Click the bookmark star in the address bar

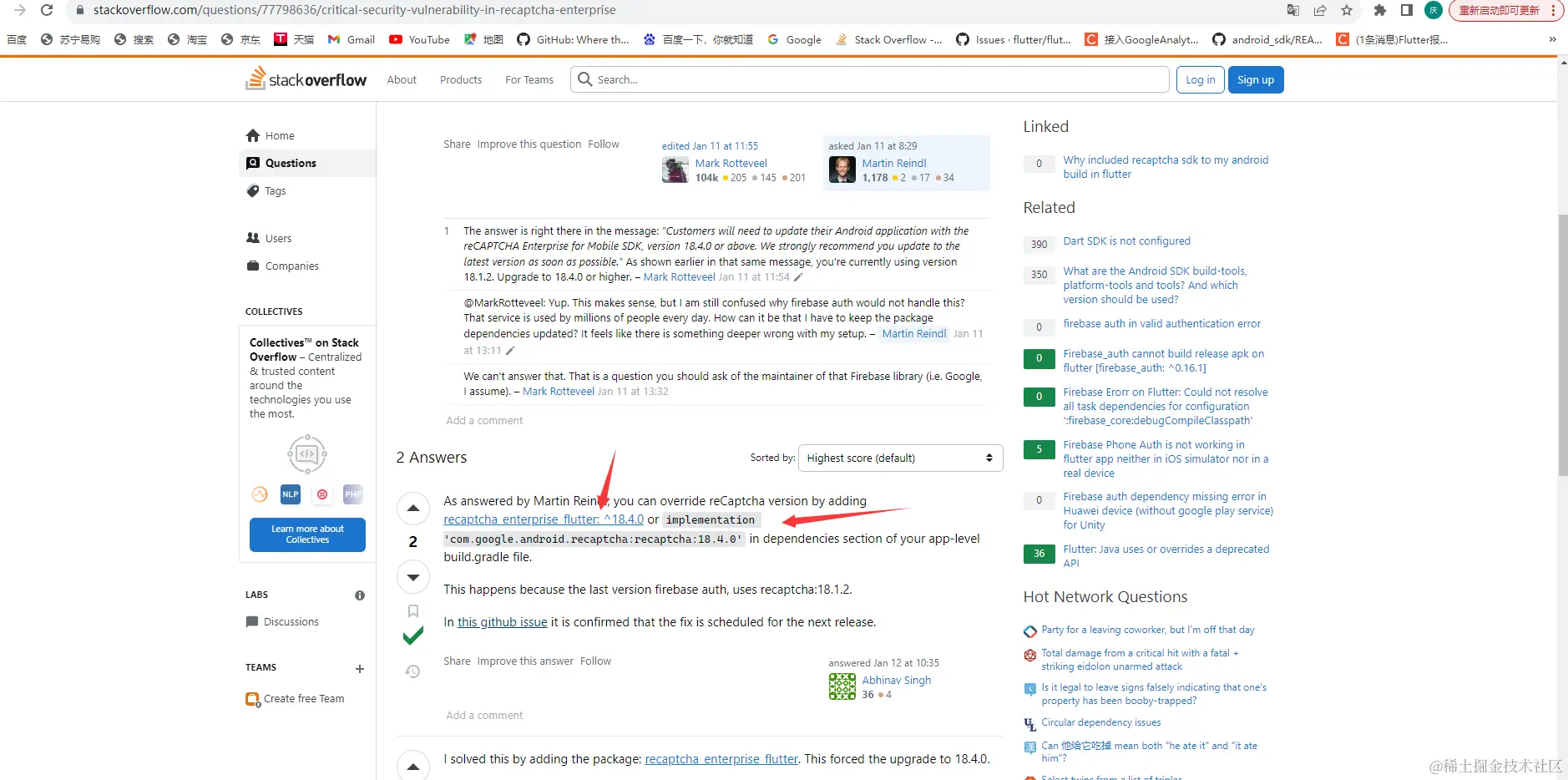coord(1347,10)
